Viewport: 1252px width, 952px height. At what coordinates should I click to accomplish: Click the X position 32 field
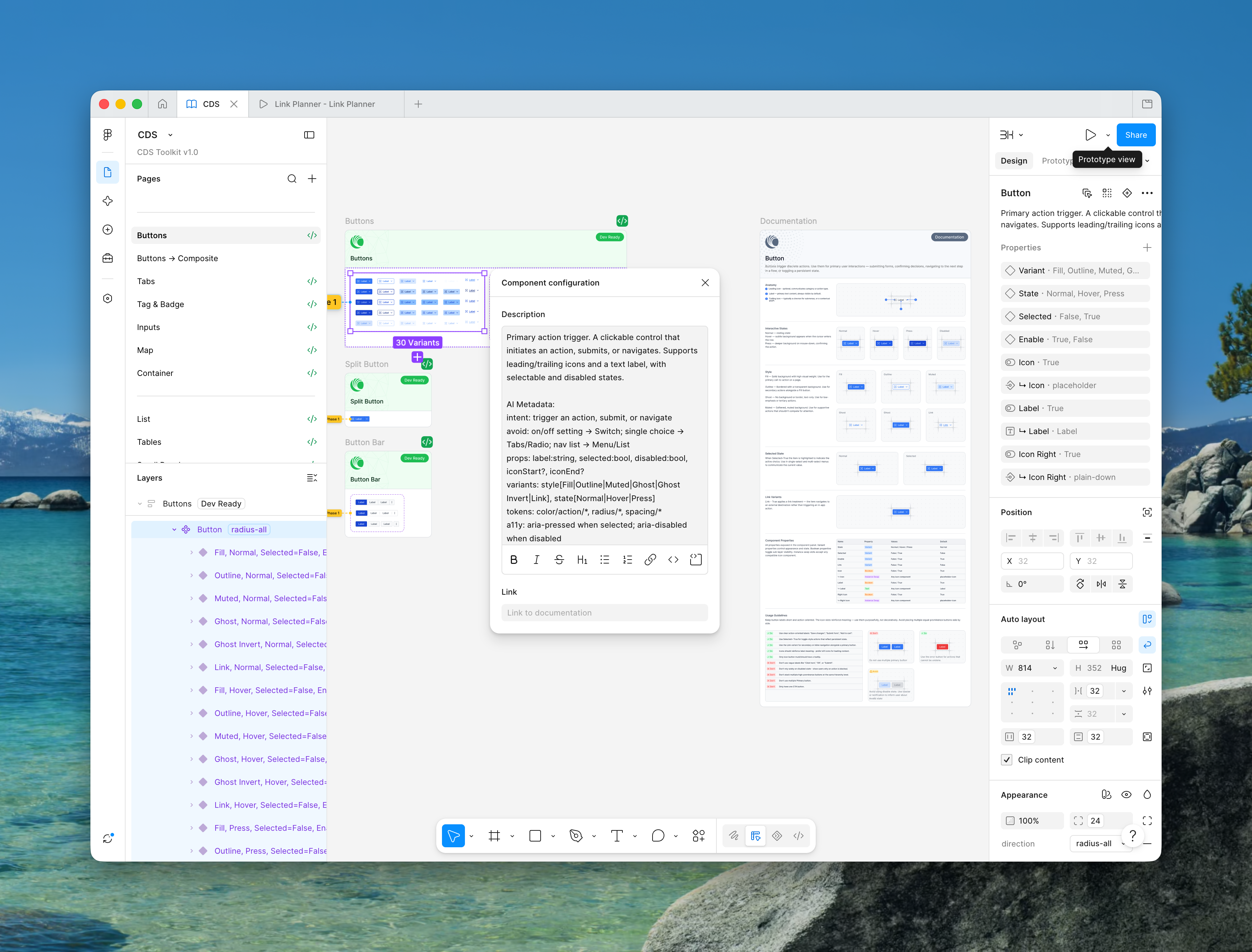[x=1032, y=561]
